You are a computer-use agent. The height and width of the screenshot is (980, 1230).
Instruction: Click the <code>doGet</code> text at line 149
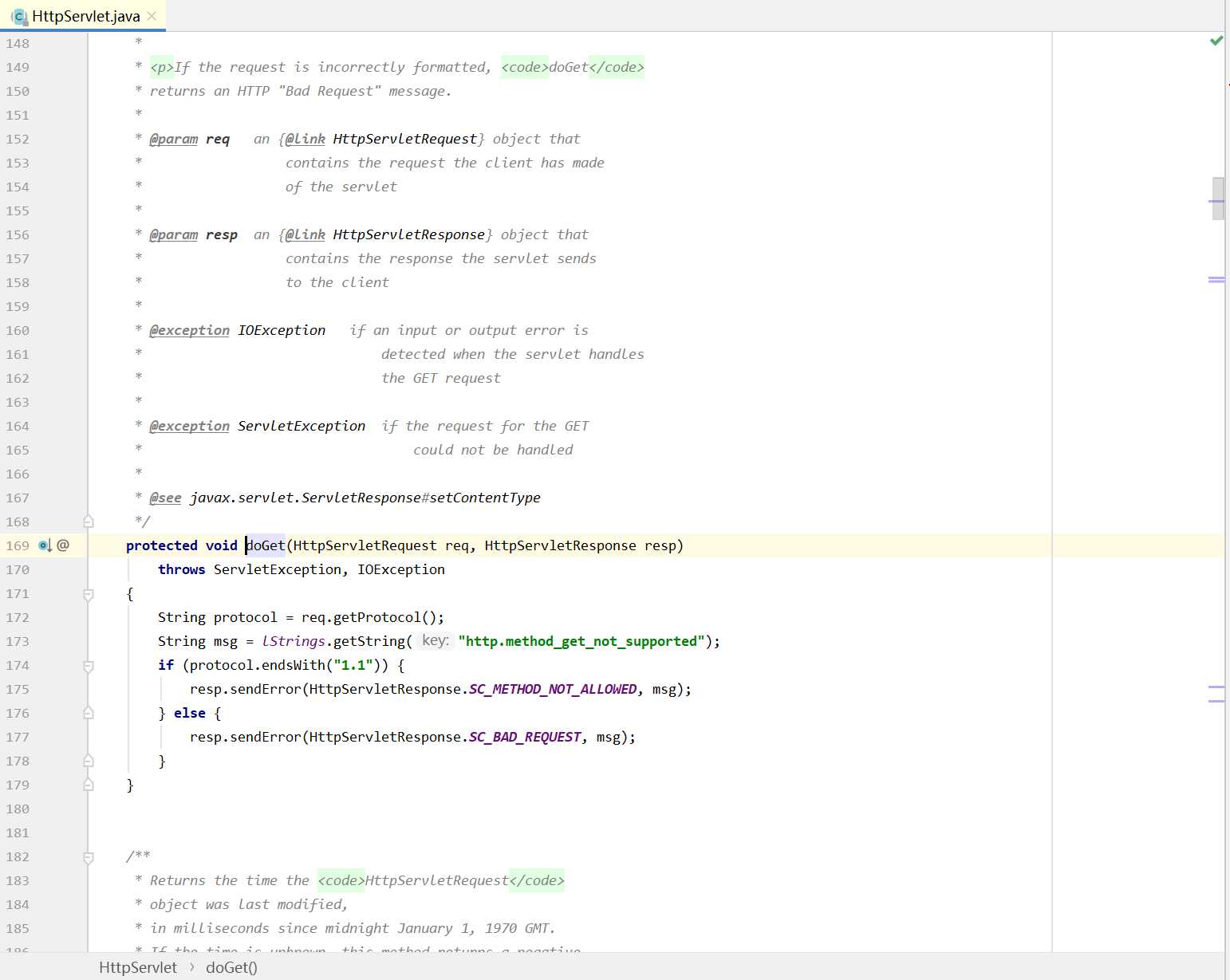(x=573, y=67)
